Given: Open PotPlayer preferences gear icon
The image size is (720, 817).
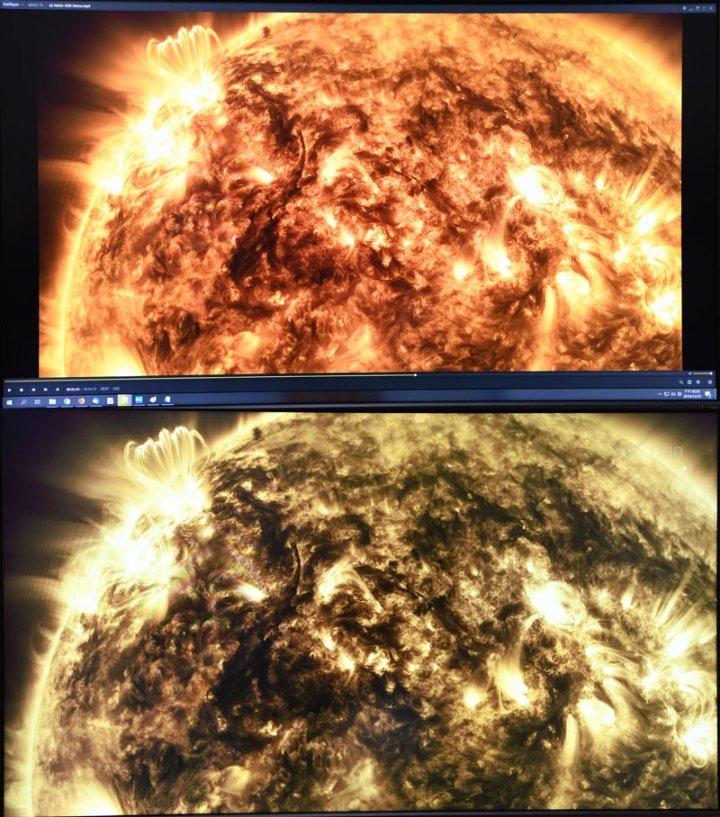Looking at the screenshot, I should 698,382.
